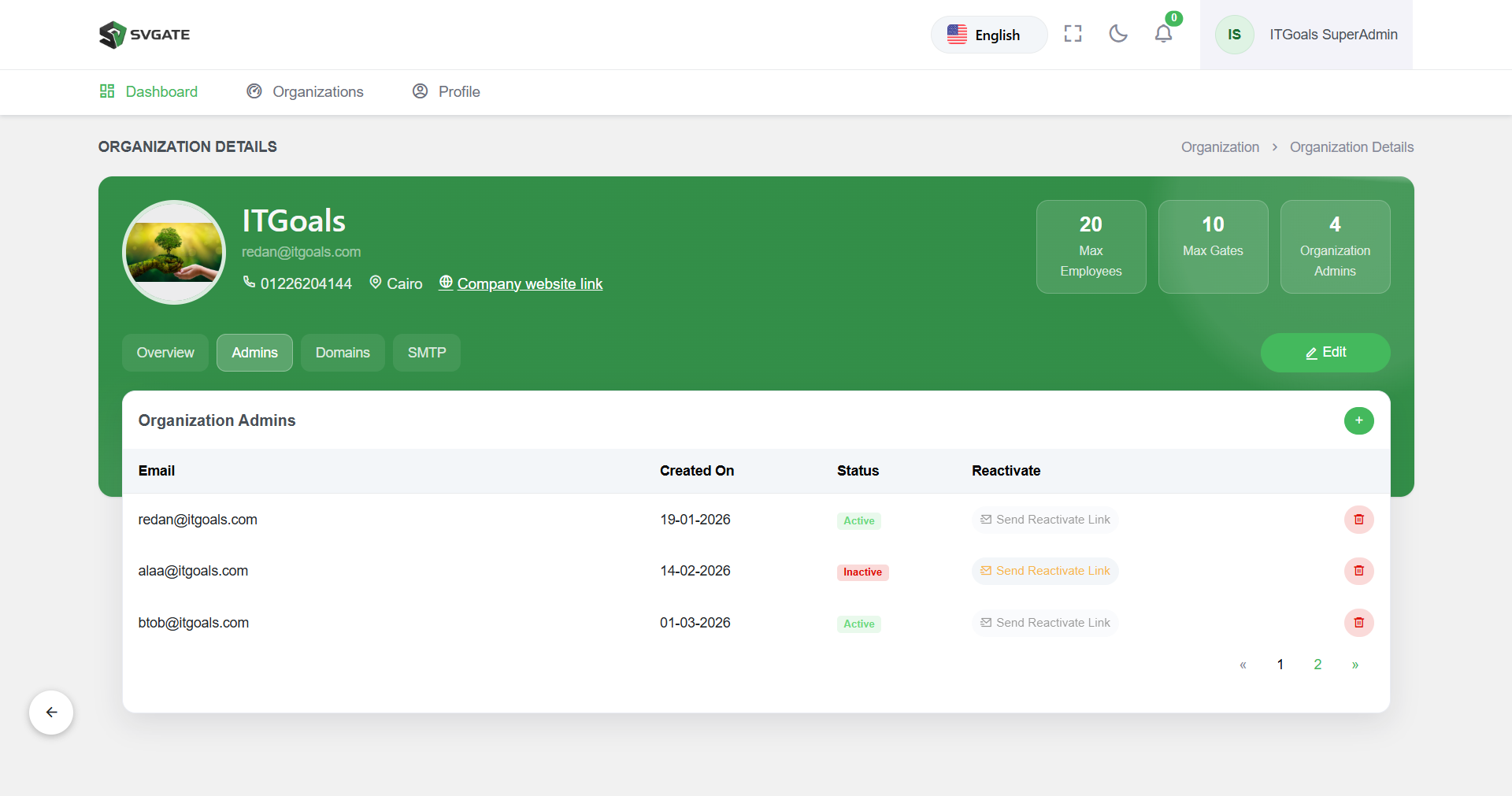Send Reactivate Link for btob@itgoals.com
Viewport: 1512px width, 796px height.
1045,623
